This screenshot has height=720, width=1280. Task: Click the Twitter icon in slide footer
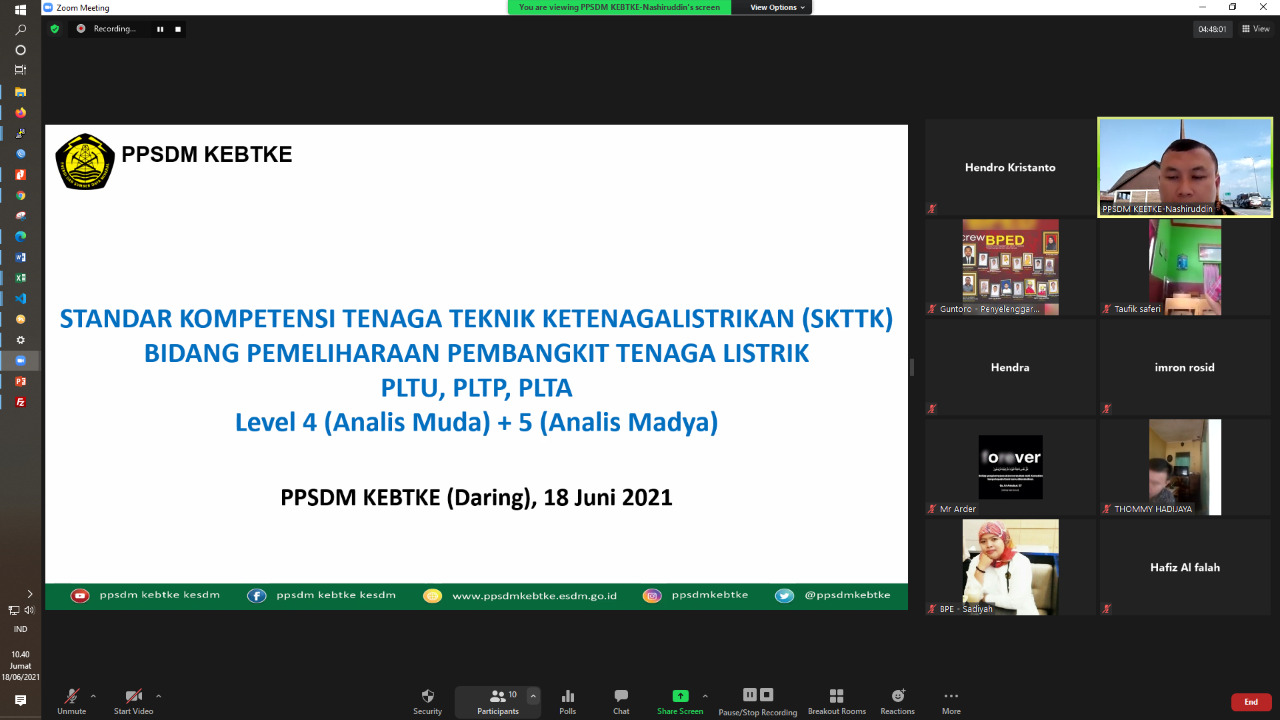(x=785, y=595)
